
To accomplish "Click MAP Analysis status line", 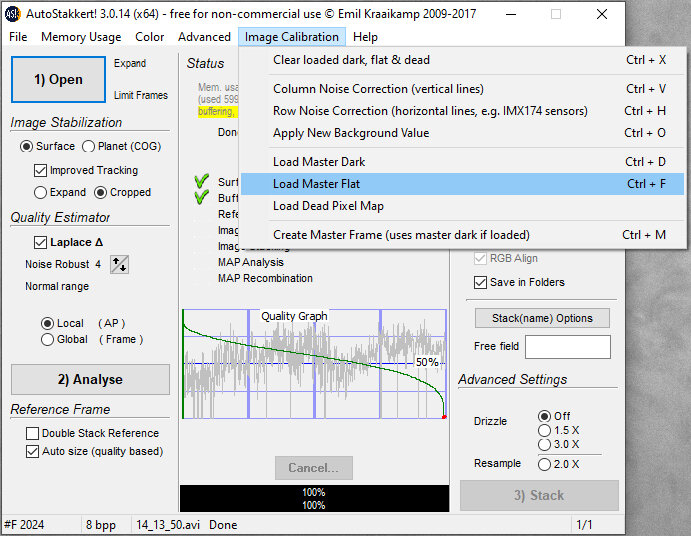I will point(251,263).
